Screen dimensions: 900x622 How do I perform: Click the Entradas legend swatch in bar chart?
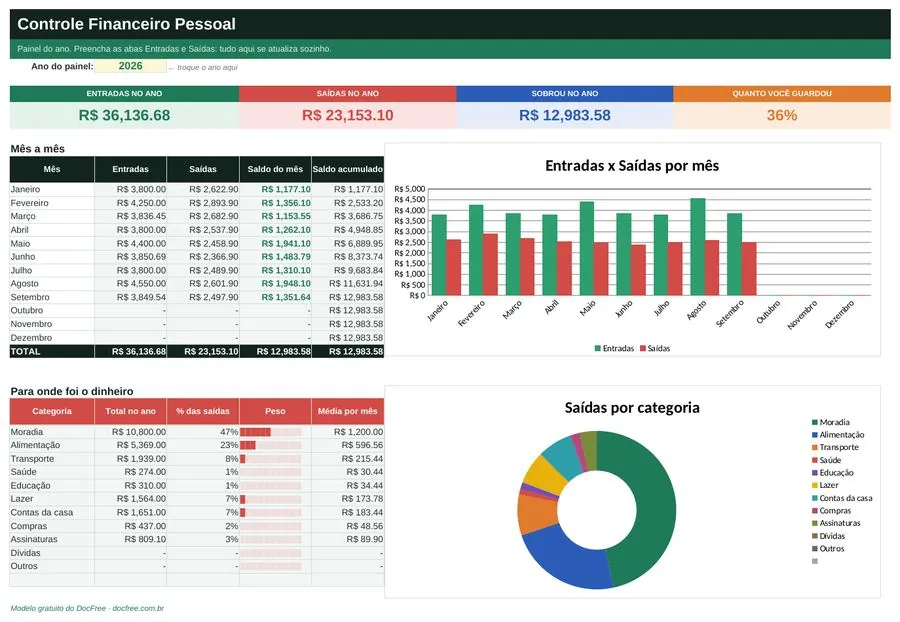[598, 348]
